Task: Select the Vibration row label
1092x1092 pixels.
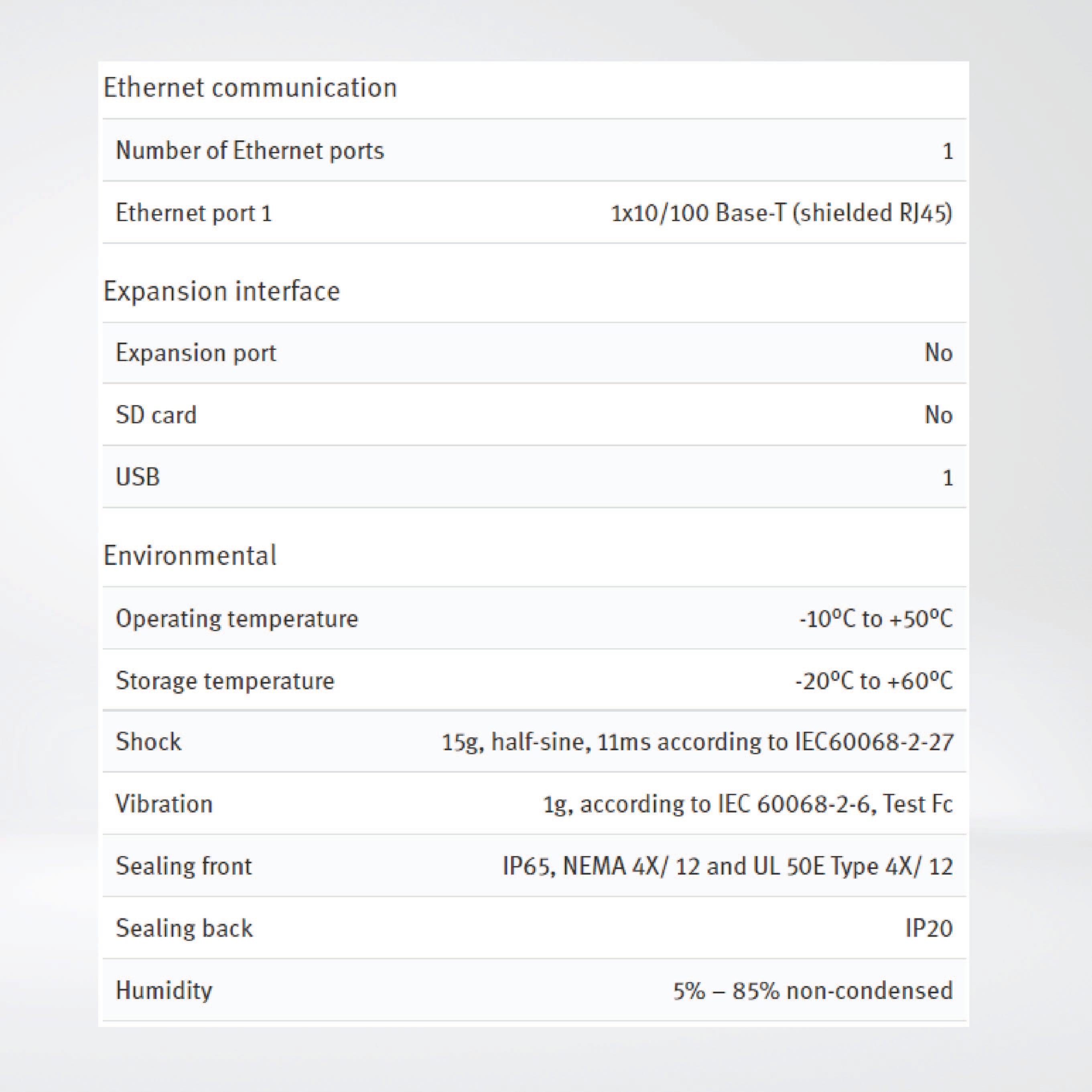Action: pos(164,804)
